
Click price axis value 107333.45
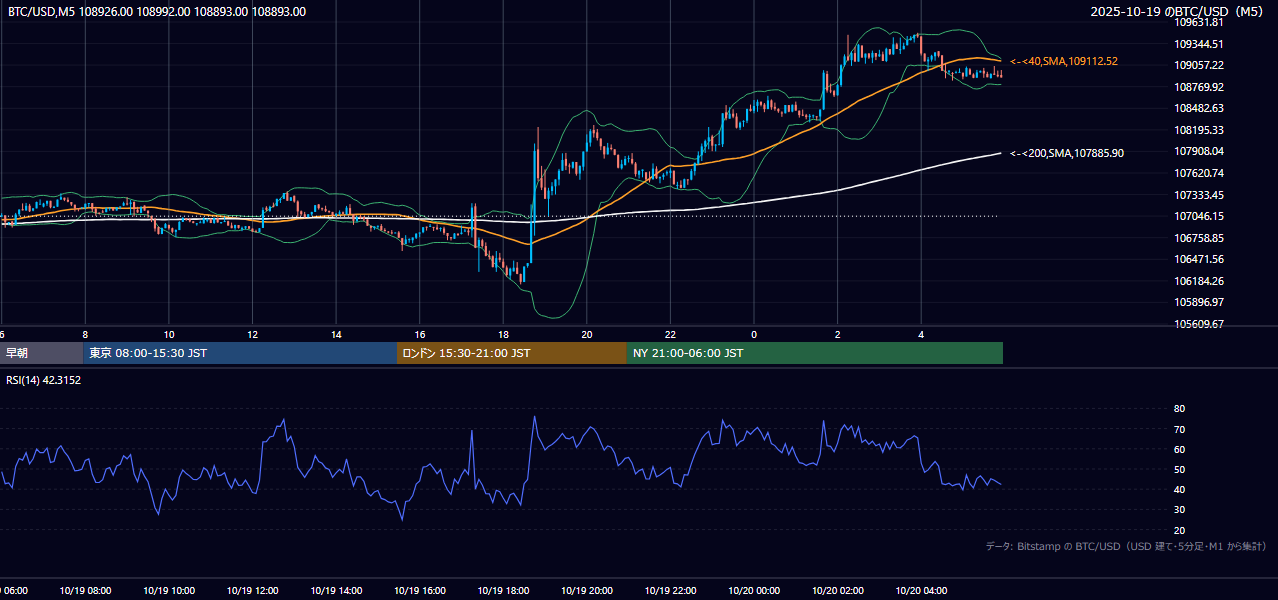click(1199, 195)
